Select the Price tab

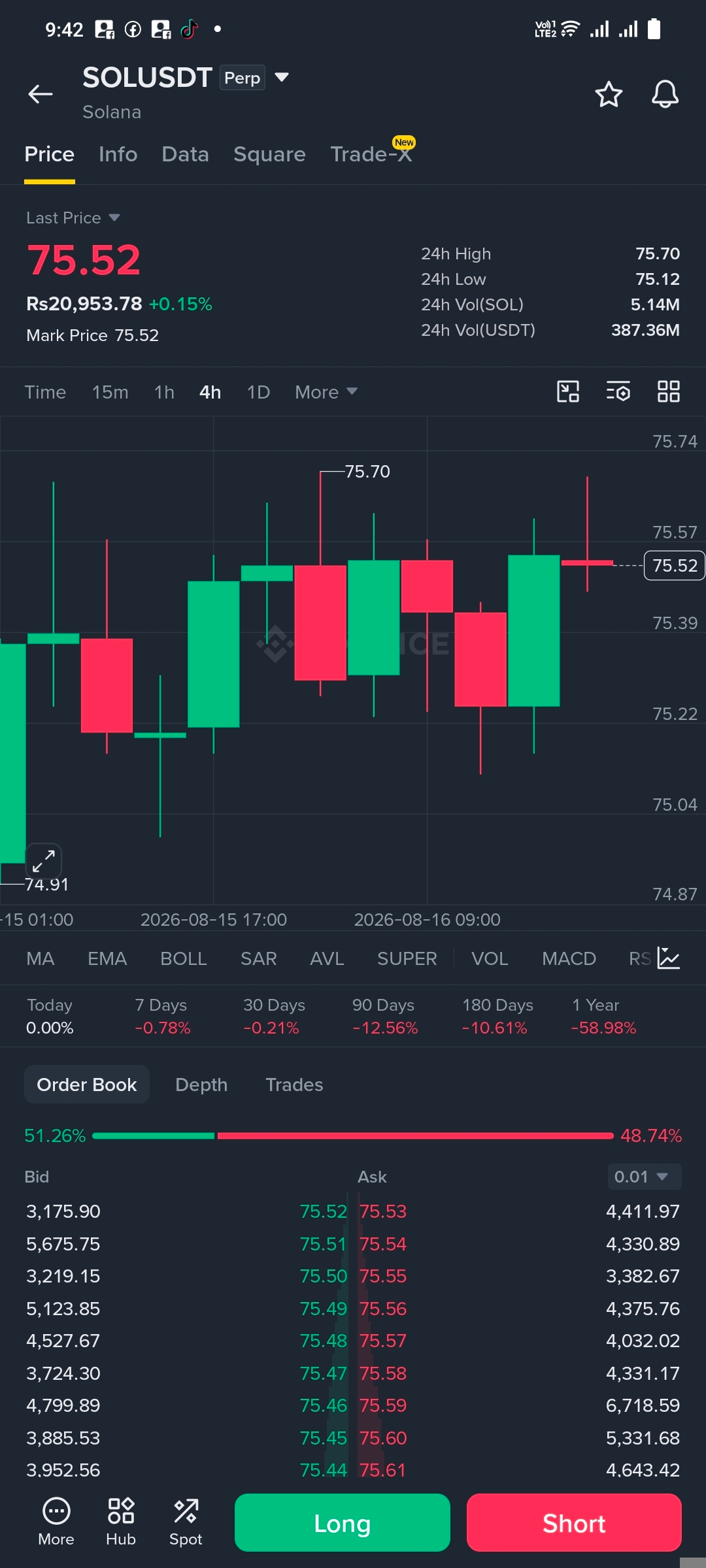(x=50, y=154)
